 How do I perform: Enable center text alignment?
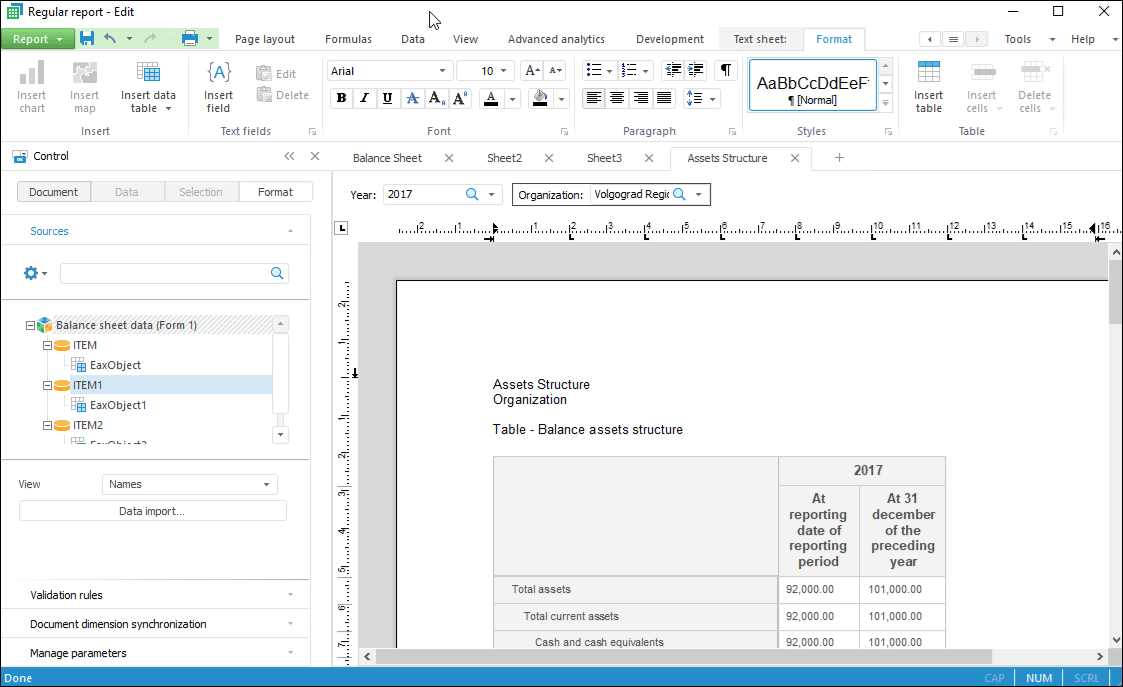pyautogui.click(x=617, y=98)
